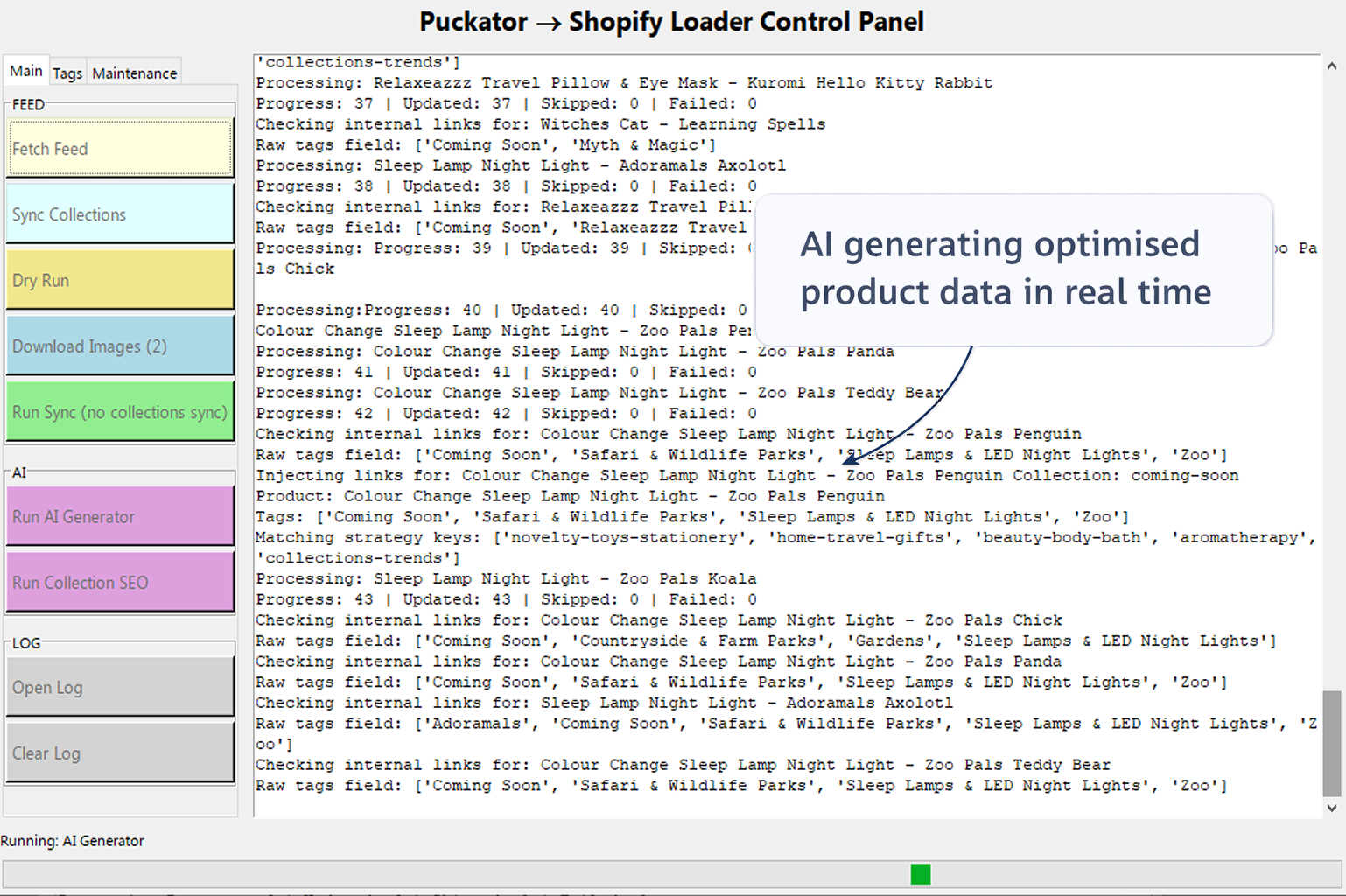
Task: Click the green progress bar indicator
Action: pos(920,874)
